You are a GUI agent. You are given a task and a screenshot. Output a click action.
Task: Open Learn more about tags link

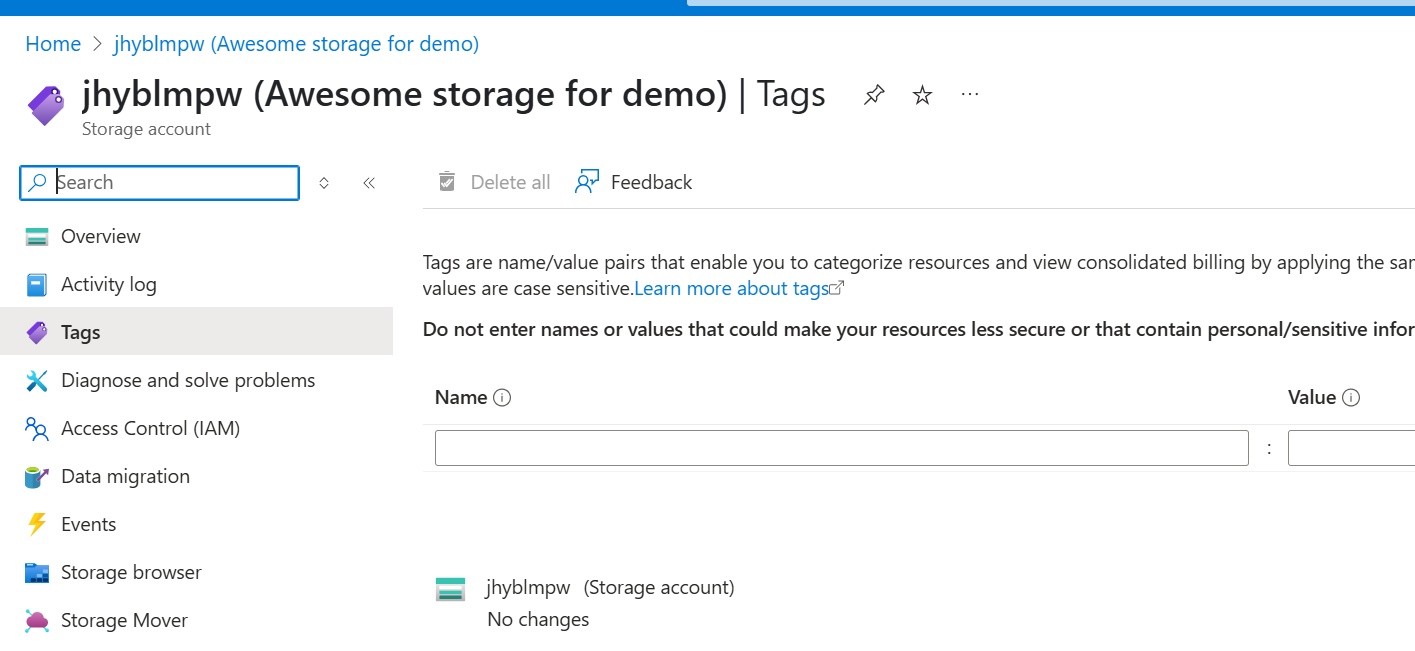739,289
